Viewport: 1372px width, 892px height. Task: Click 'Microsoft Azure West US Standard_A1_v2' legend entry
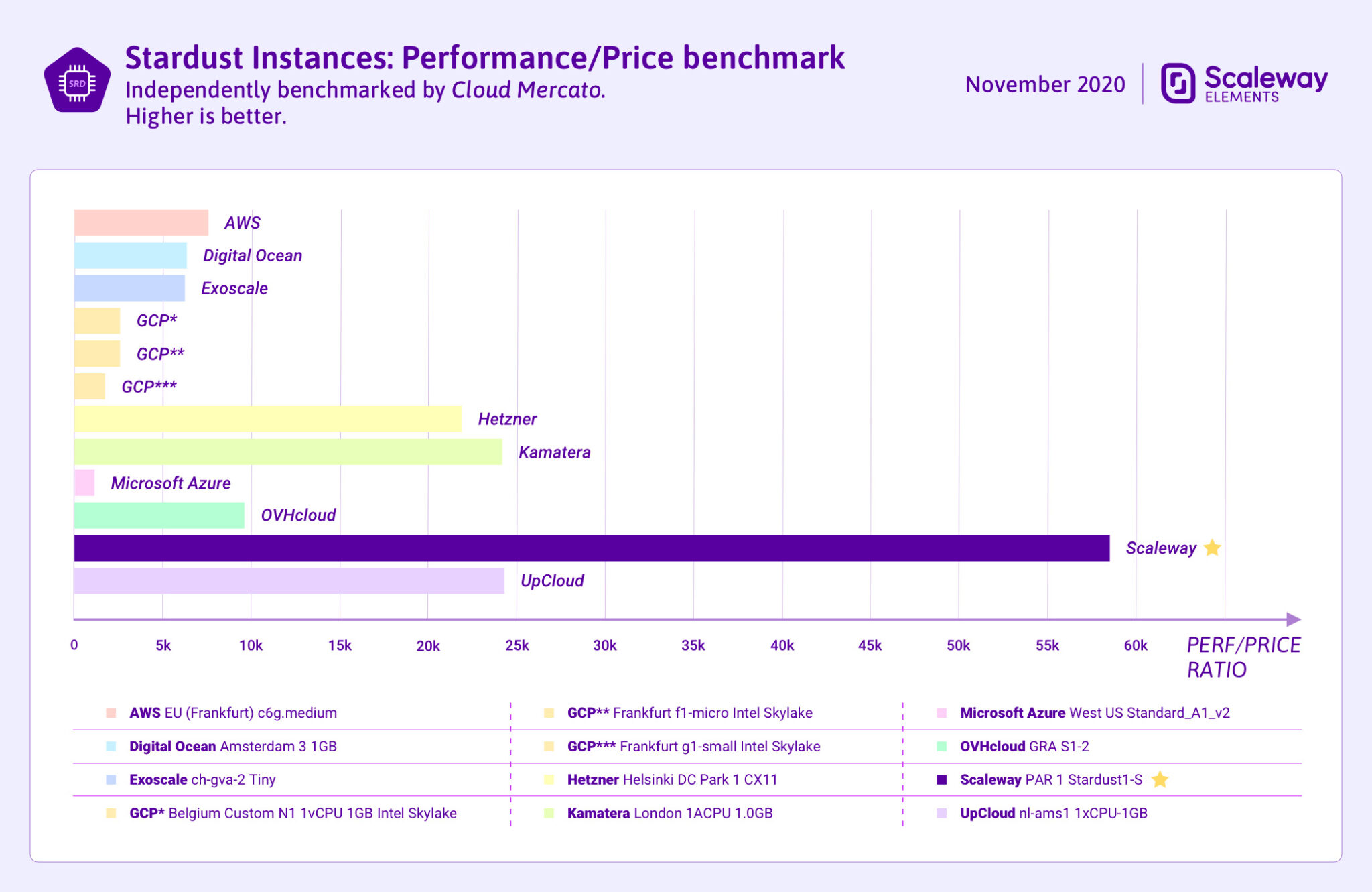click(1095, 713)
